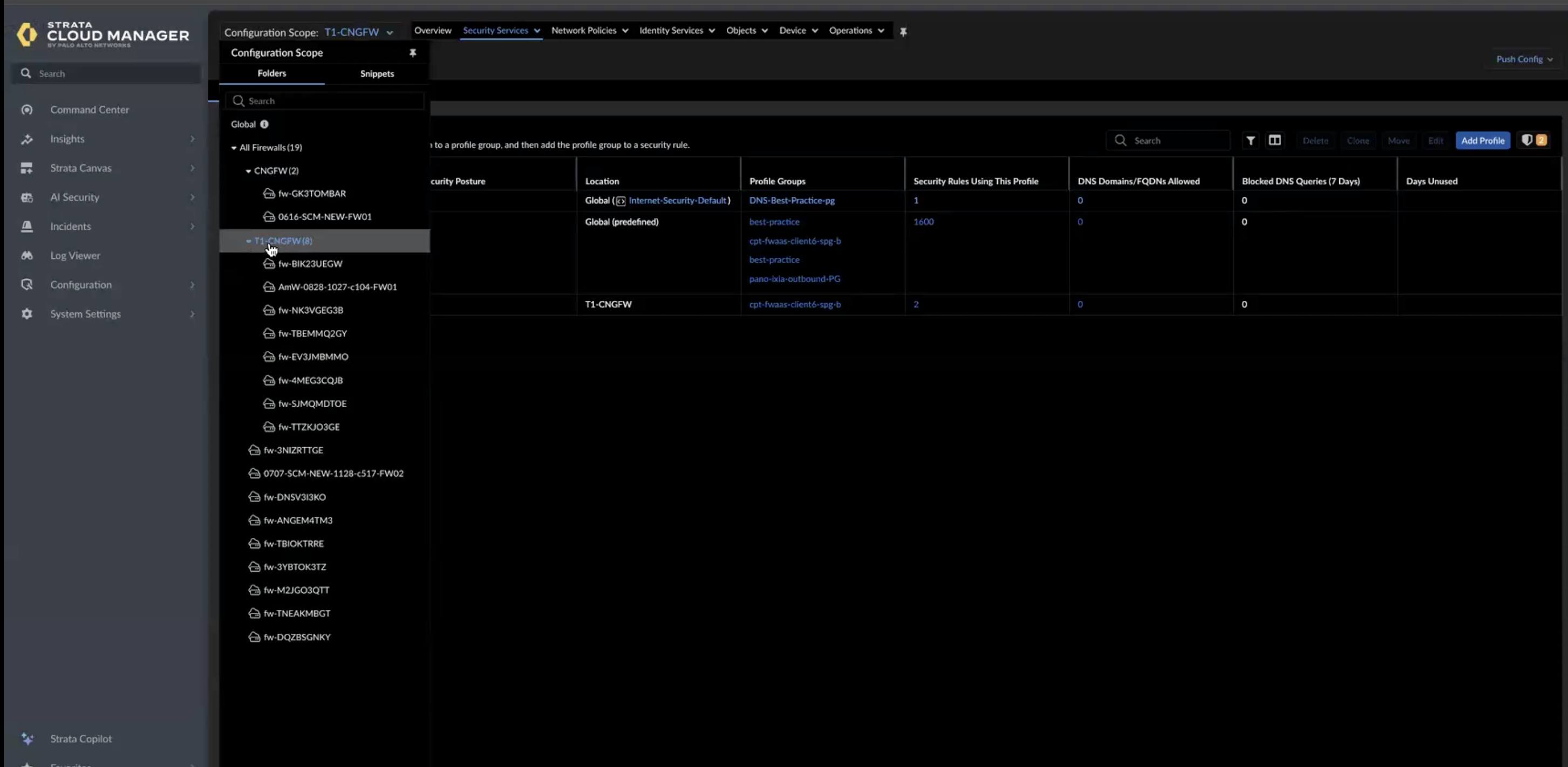Collapse the CNGFW (2) folder

click(248, 171)
